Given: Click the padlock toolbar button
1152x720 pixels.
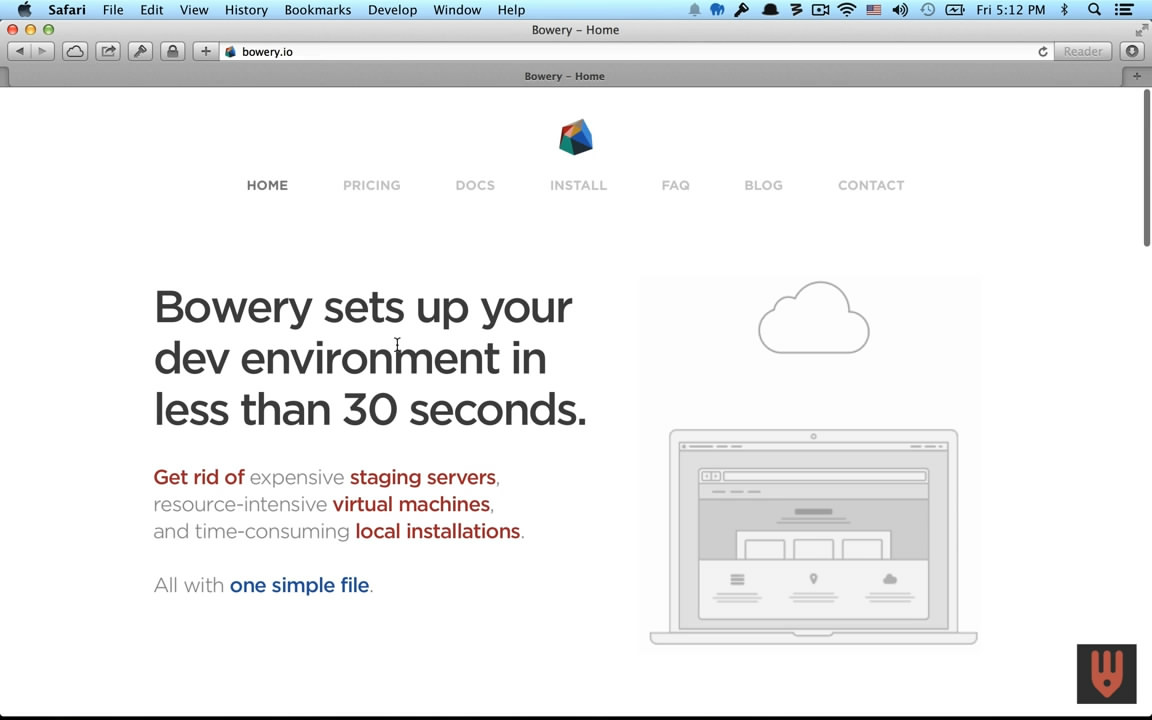Looking at the screenshot, I should 173,51.
